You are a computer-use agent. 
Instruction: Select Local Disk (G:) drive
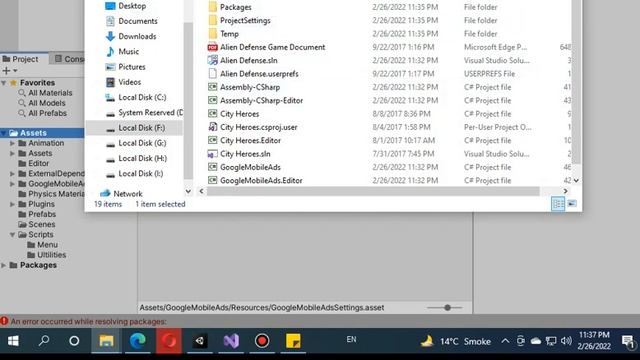pos(142,143)
